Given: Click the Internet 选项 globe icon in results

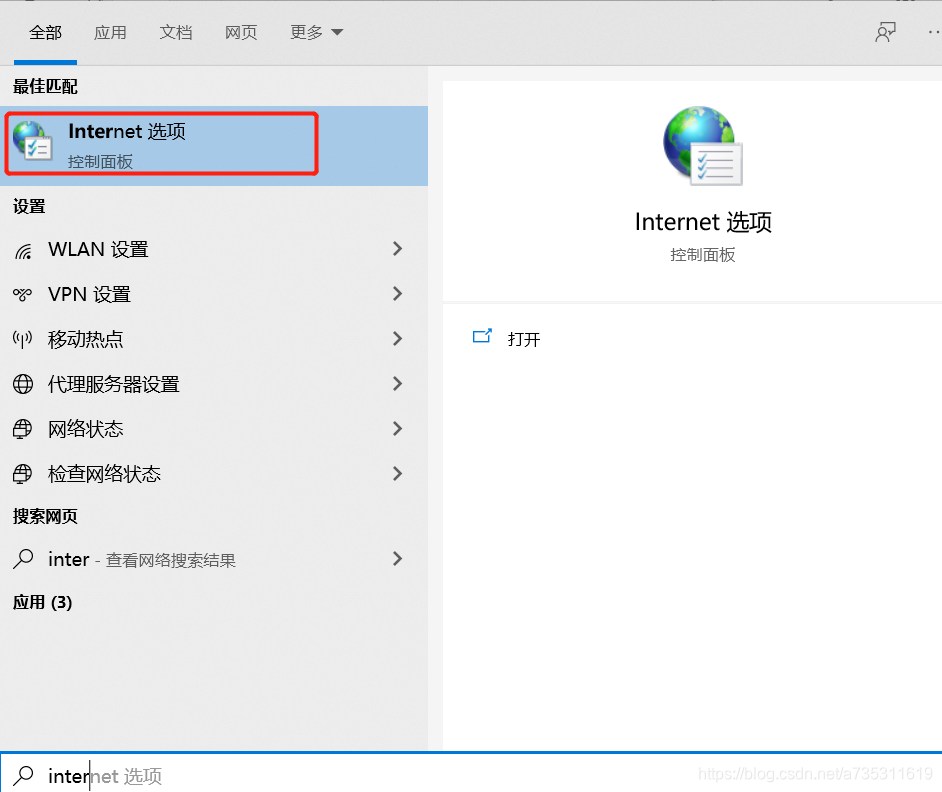Looking at the screenshot, I should 32,141.
